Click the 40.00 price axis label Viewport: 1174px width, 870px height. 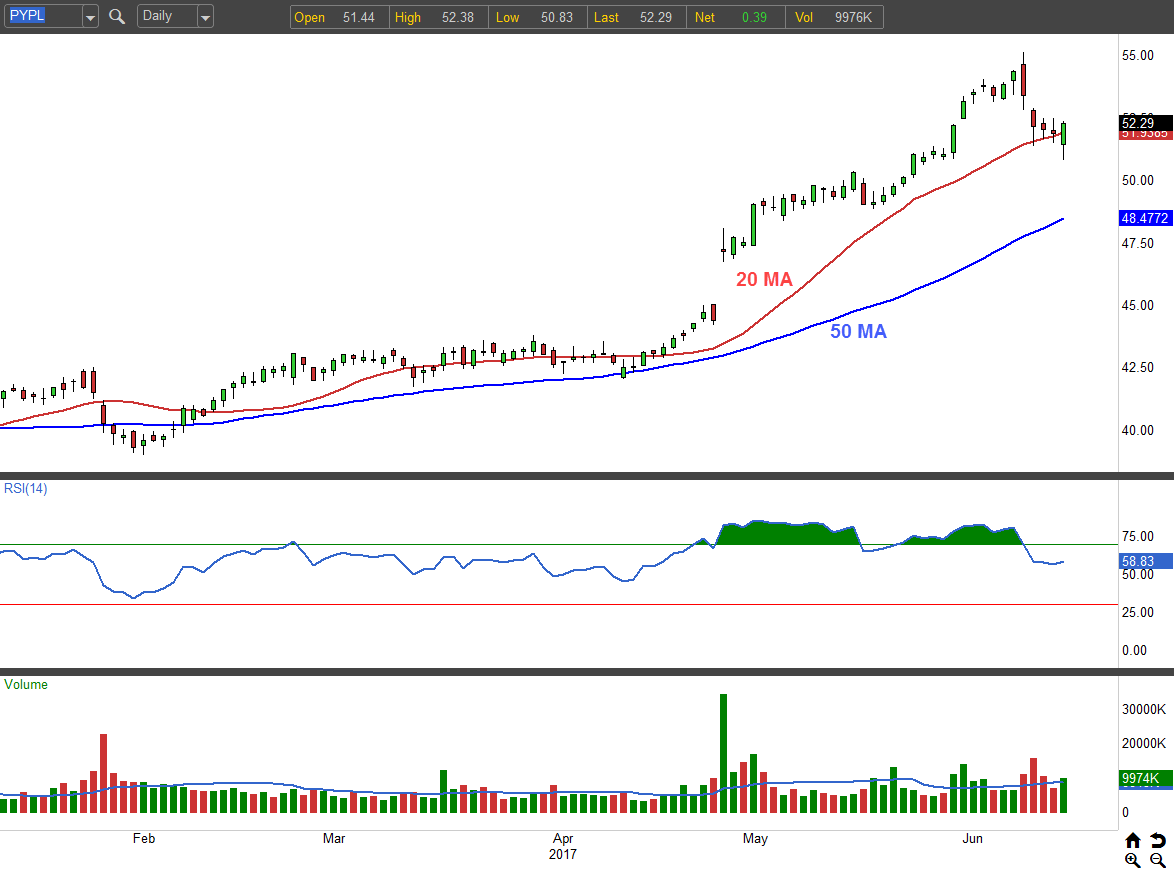(x=1137, y=431)
